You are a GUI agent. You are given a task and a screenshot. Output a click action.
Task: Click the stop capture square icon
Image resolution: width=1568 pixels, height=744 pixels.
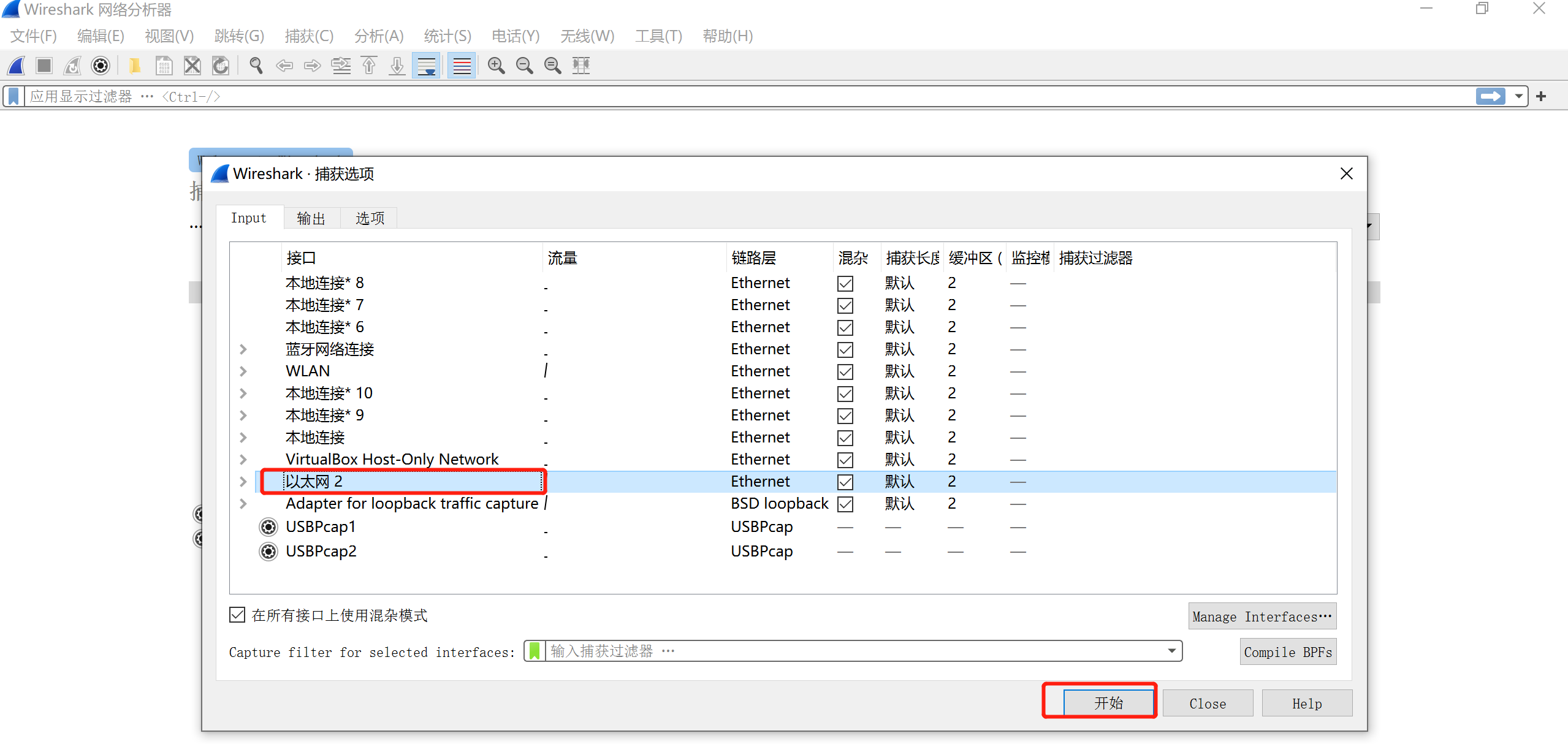click(x=44, y=66)
